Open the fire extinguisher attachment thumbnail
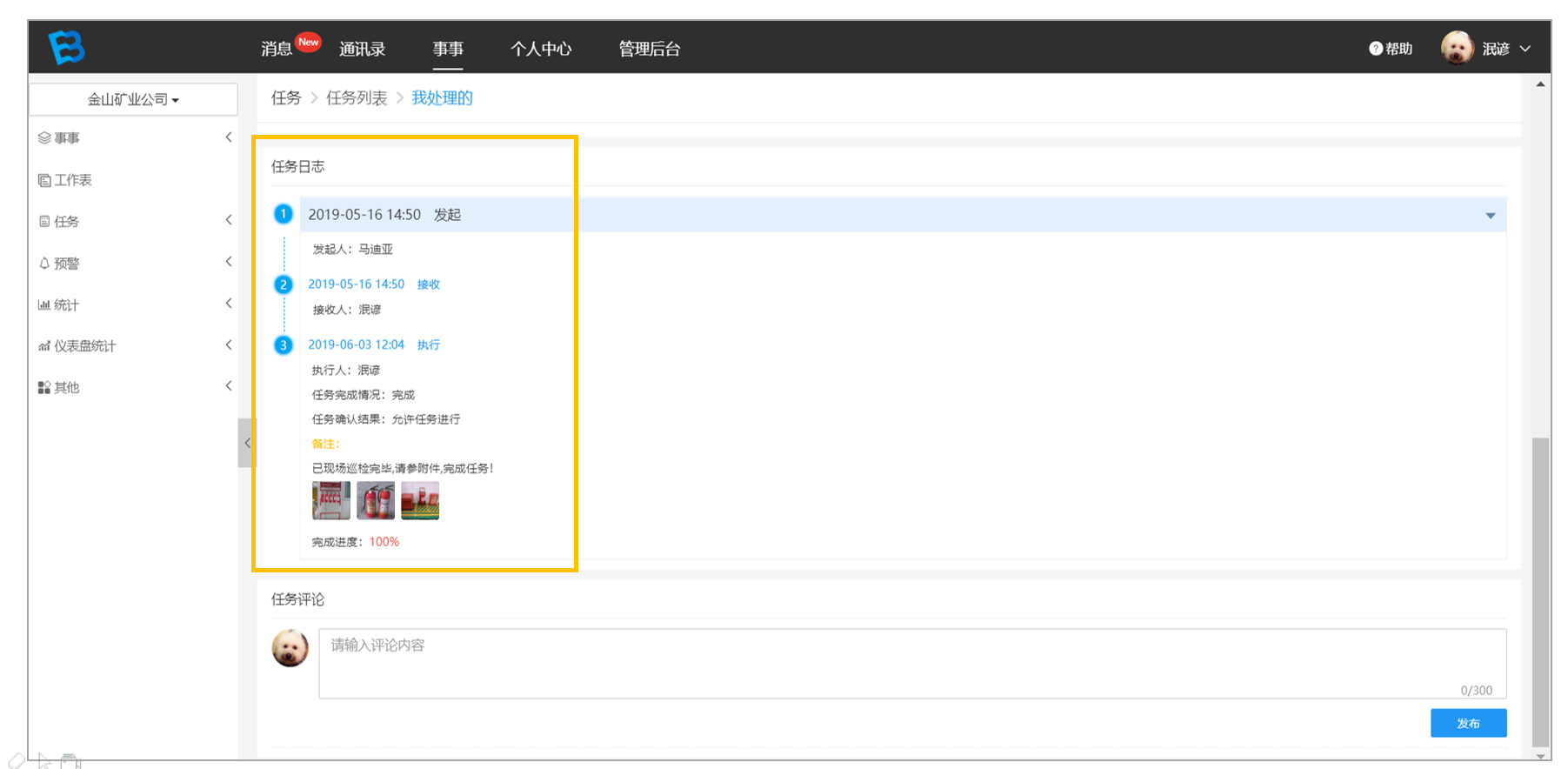Screen dimensions: 1568x769 tap(376, 500)
